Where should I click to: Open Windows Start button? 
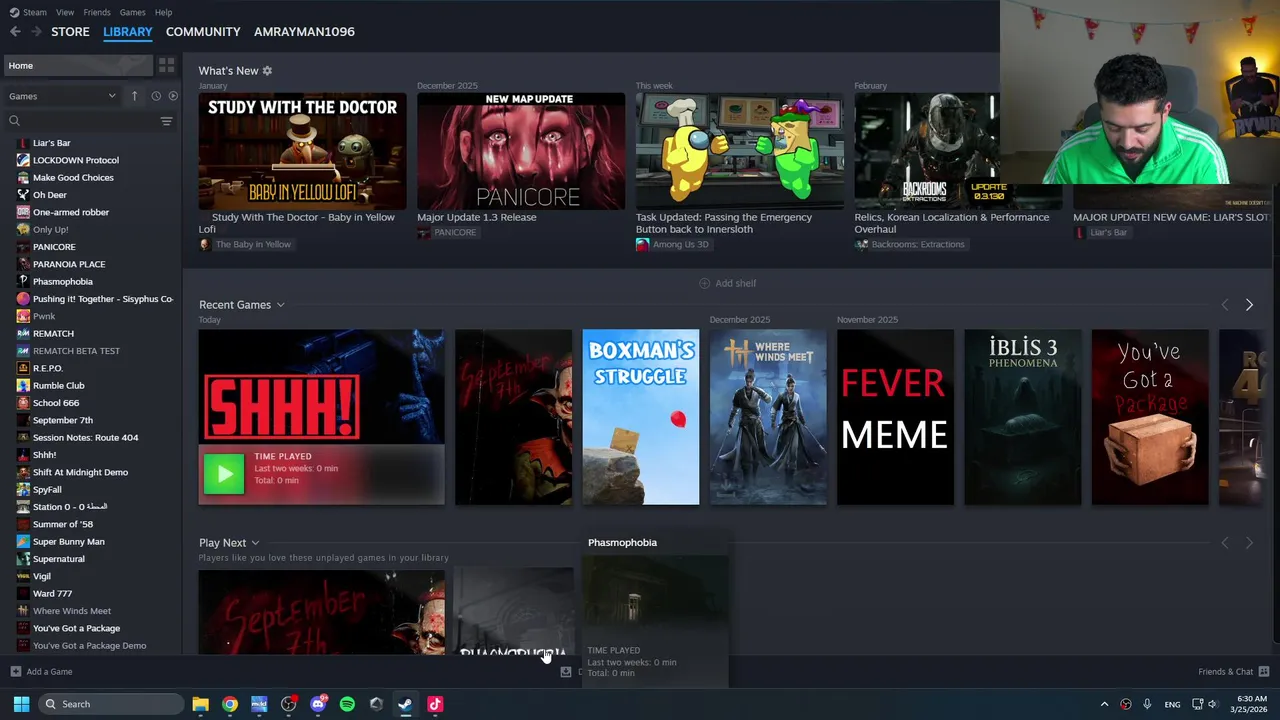tap(21, 704)
